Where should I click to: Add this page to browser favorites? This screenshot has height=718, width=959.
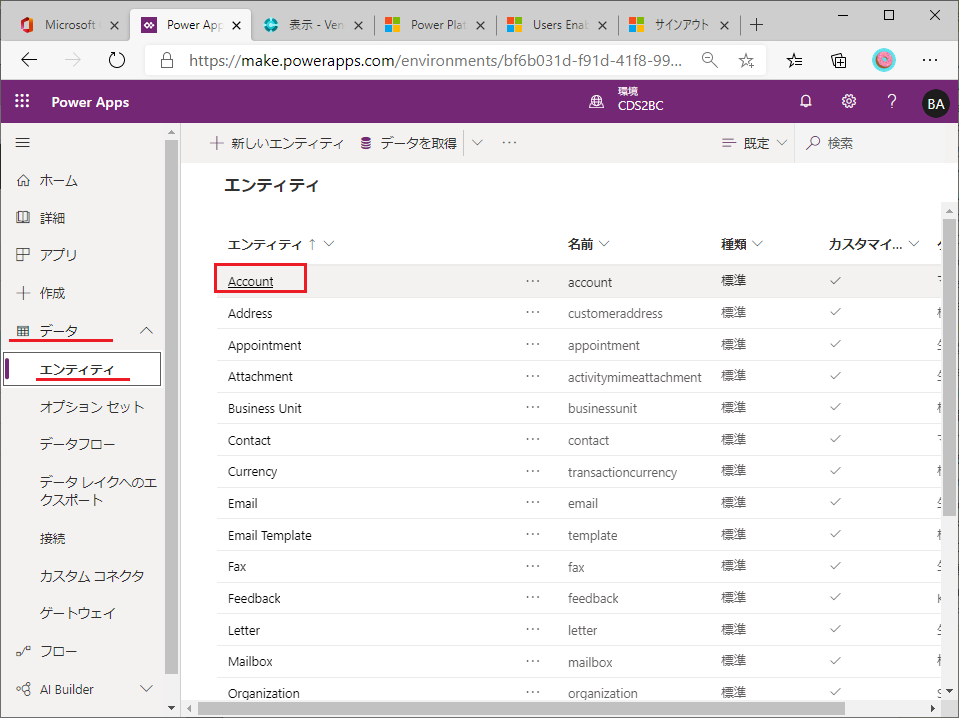[x=746, y=60]
